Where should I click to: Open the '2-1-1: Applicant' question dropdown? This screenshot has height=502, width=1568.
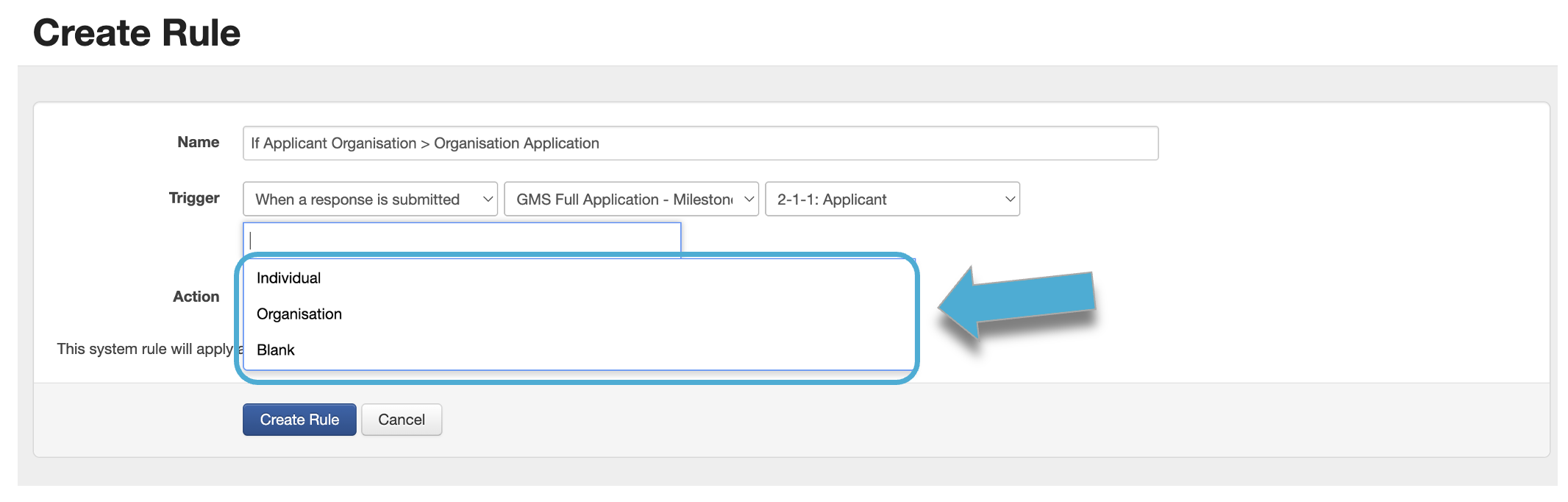coord(891,199)
